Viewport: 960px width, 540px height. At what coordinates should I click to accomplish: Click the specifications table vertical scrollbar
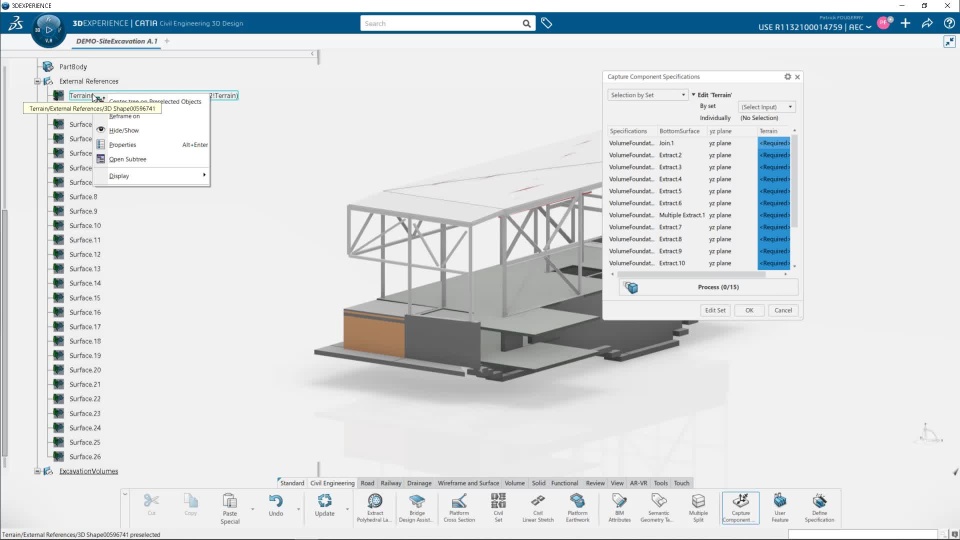pos(795,181)
